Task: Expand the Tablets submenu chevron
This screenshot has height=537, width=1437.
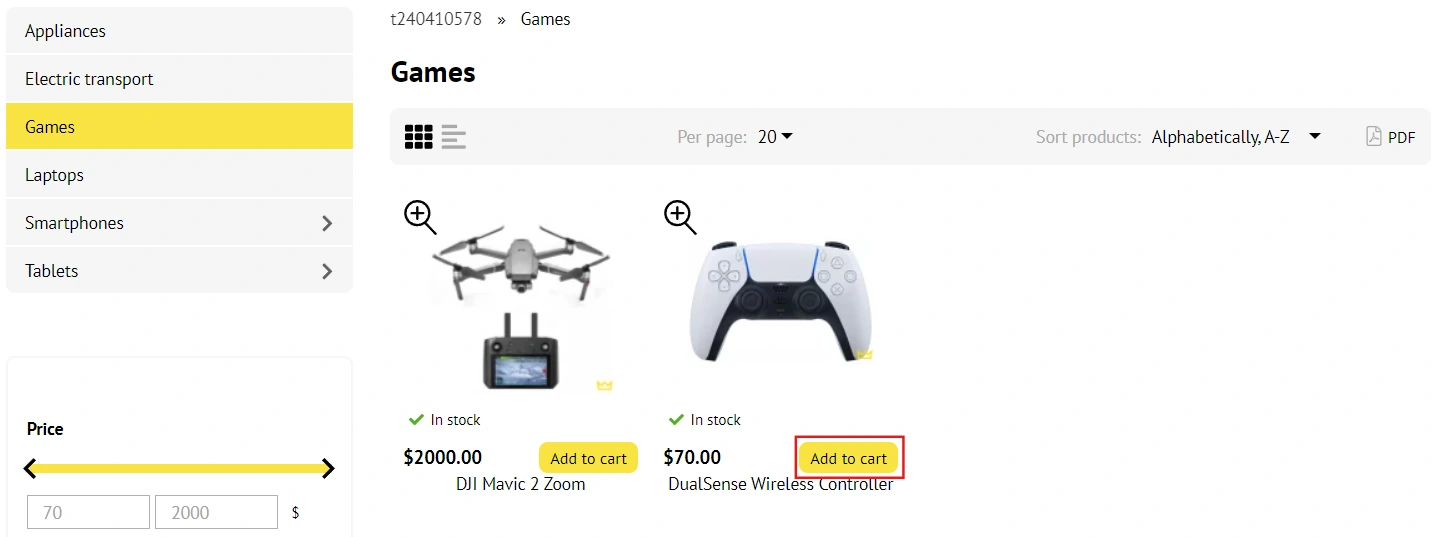Action: [x=326, y=271]
